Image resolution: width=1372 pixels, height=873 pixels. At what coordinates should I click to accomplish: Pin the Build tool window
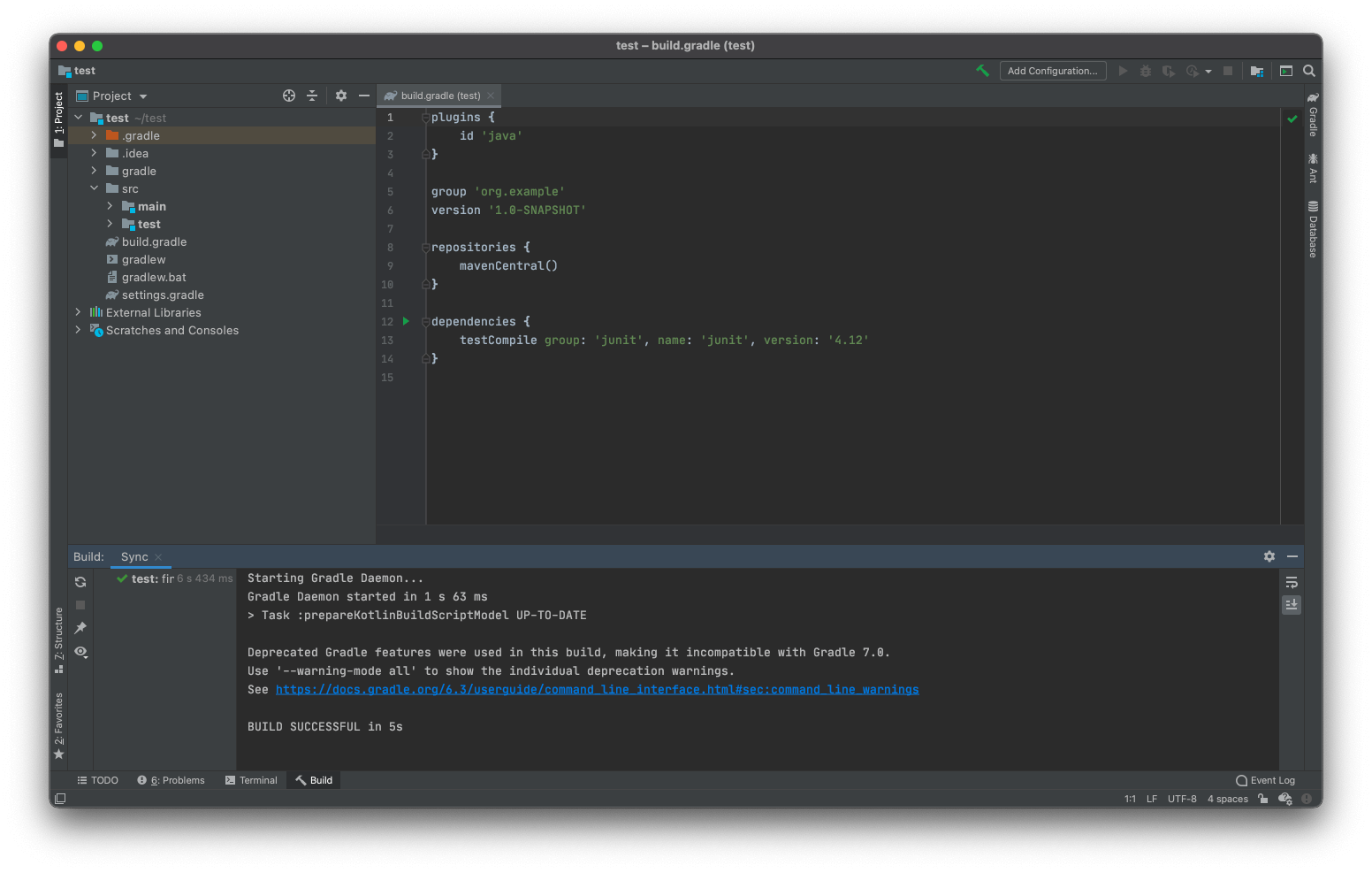[x=80, y=628]
